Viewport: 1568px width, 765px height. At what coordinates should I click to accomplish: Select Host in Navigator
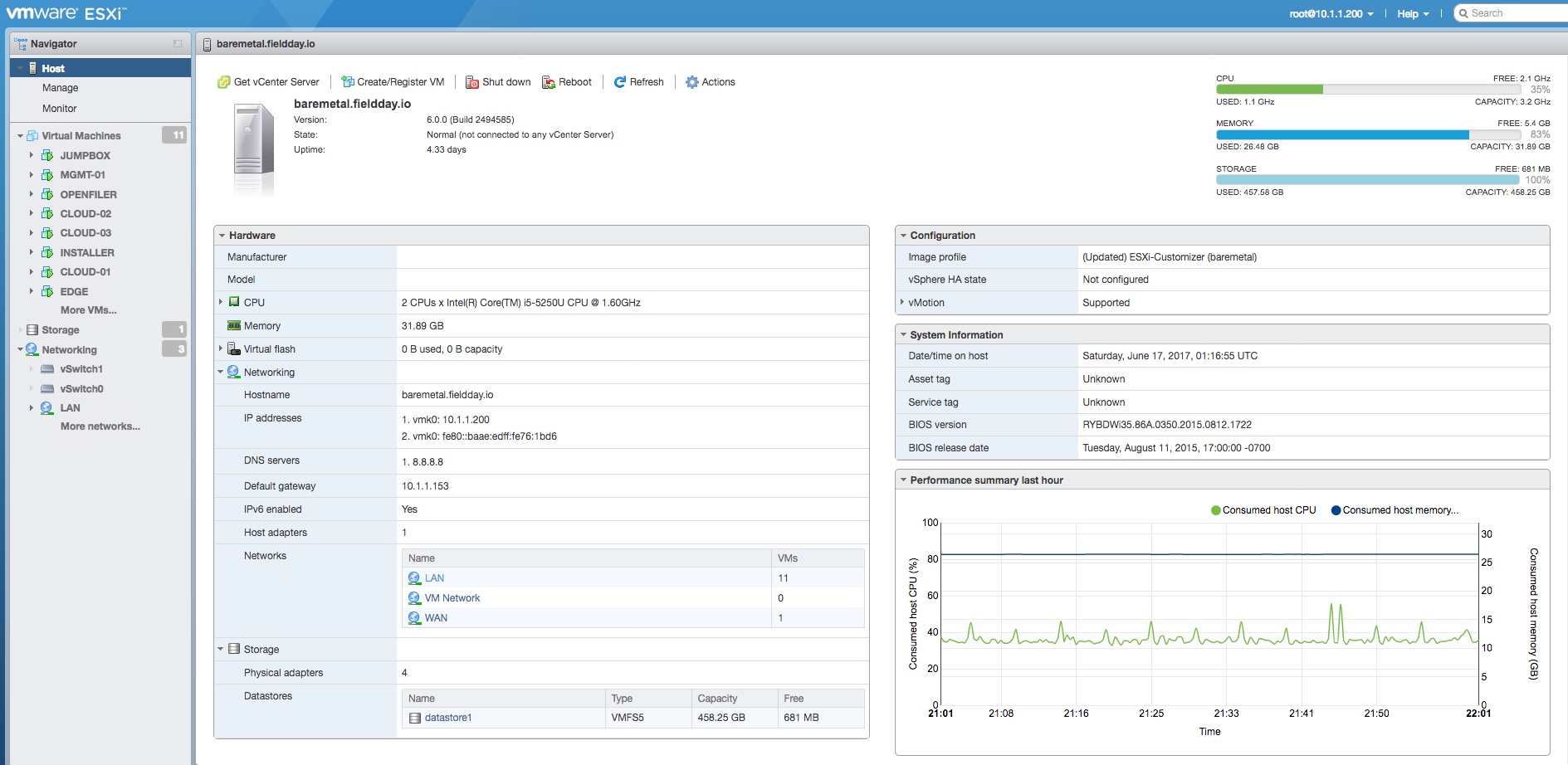pyautogui.click(x=100, y=68)
